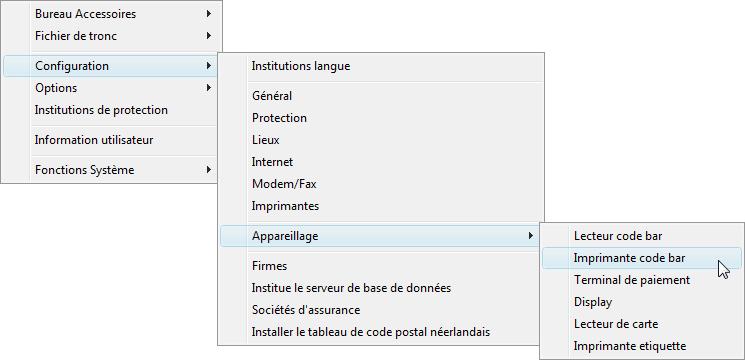The height and width of the screenshot is (360, 745).
Task: Expand the Bureau Accessoires submenu arrow
Action: tap(209, 14)
